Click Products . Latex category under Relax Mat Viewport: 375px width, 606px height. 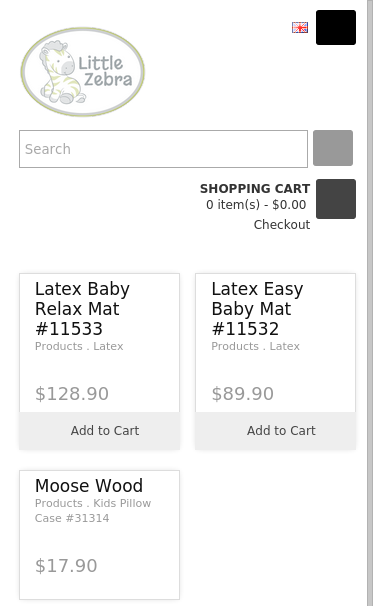pos(79,346)
